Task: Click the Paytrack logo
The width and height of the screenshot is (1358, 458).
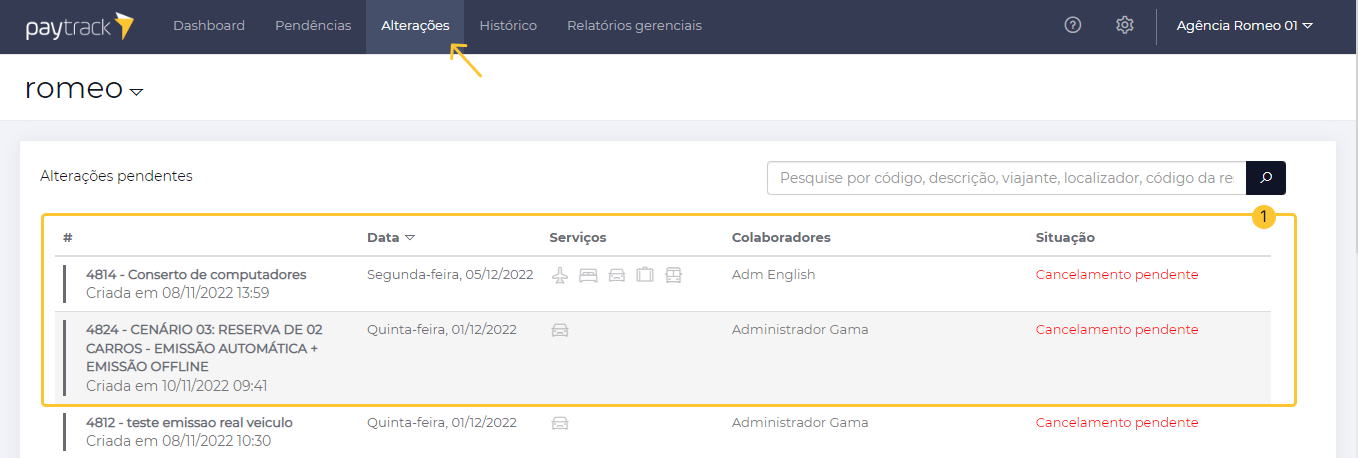Action: point(80,26)
